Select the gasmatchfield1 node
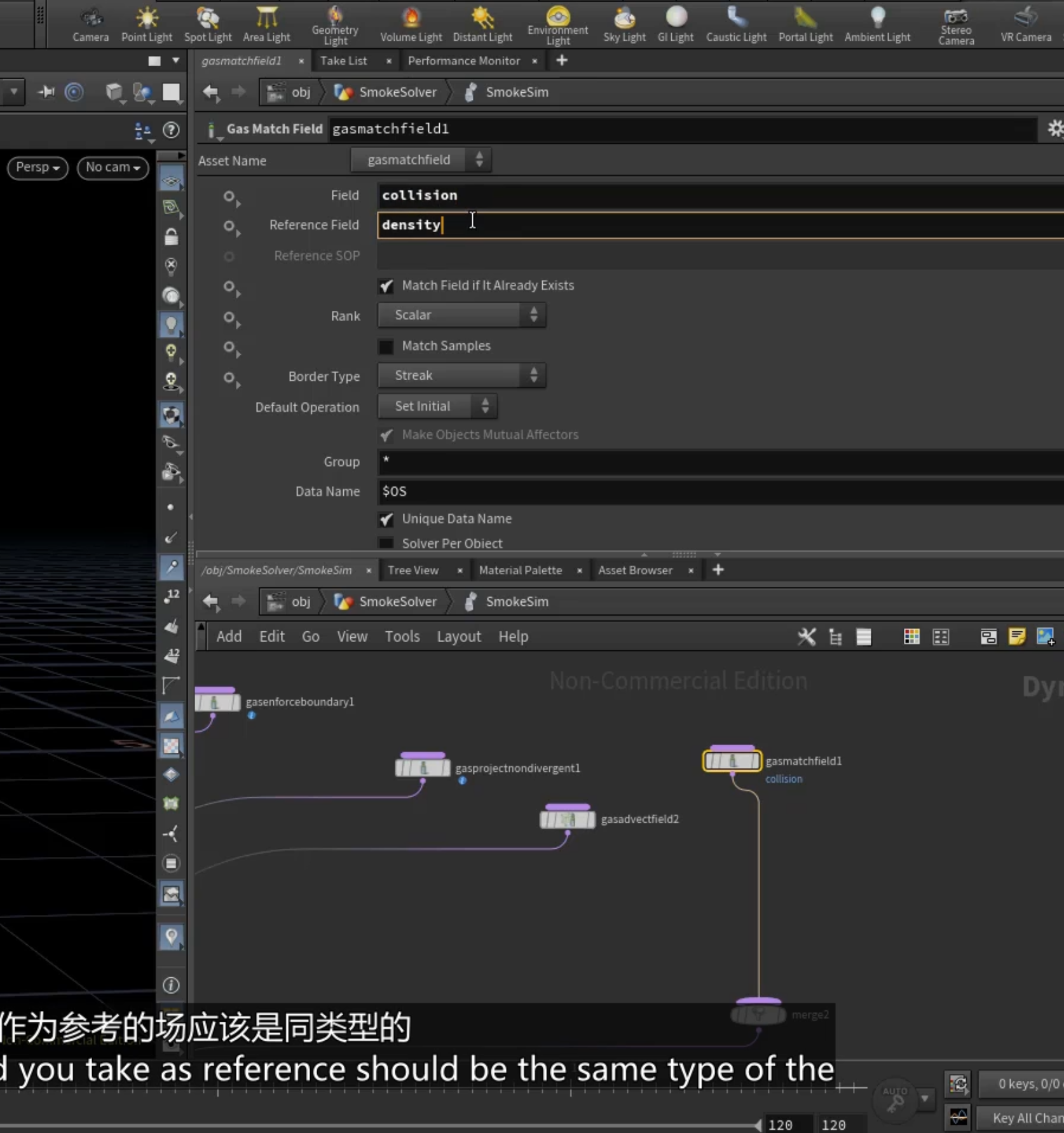1064x1133 pixels. tap(732, 760)
